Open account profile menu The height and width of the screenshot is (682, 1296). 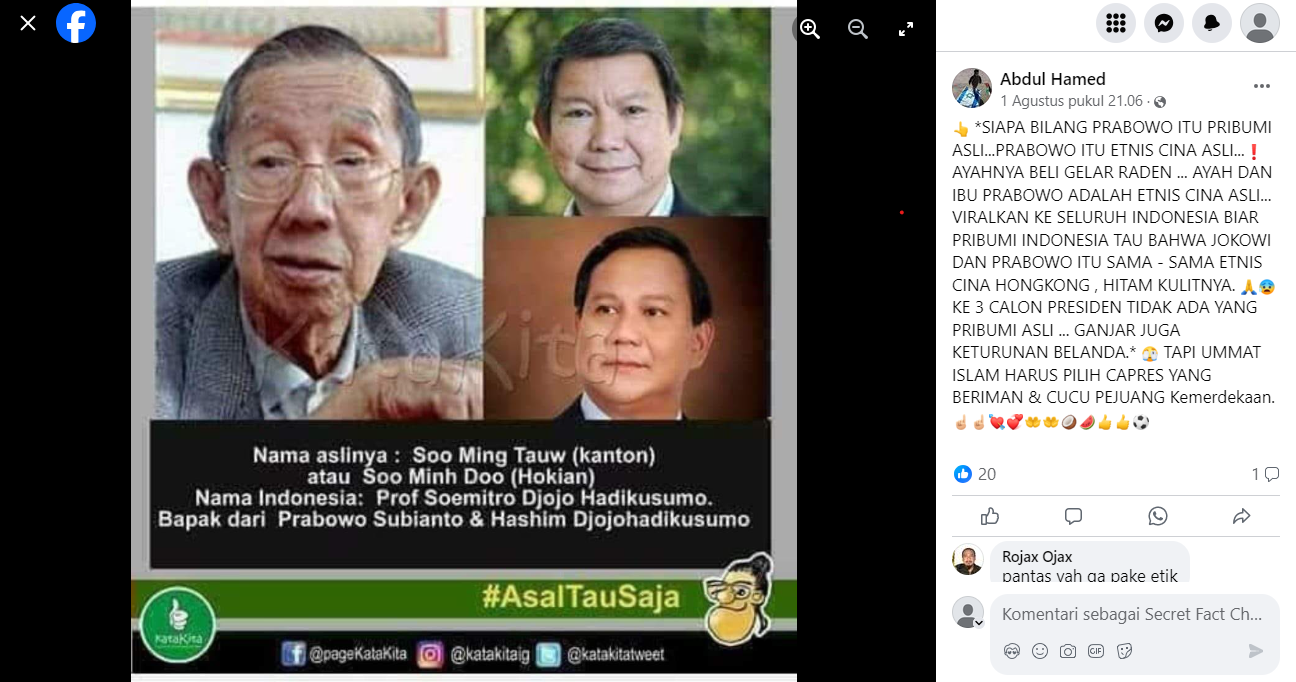pyautogui.click(x=1260, y=23)
